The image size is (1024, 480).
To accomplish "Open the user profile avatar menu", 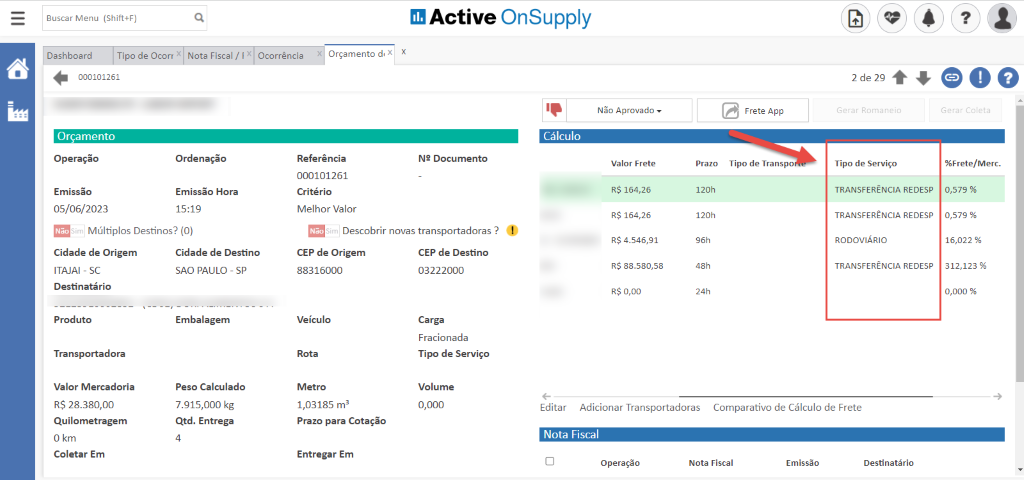I will [x=1002, y=18].
